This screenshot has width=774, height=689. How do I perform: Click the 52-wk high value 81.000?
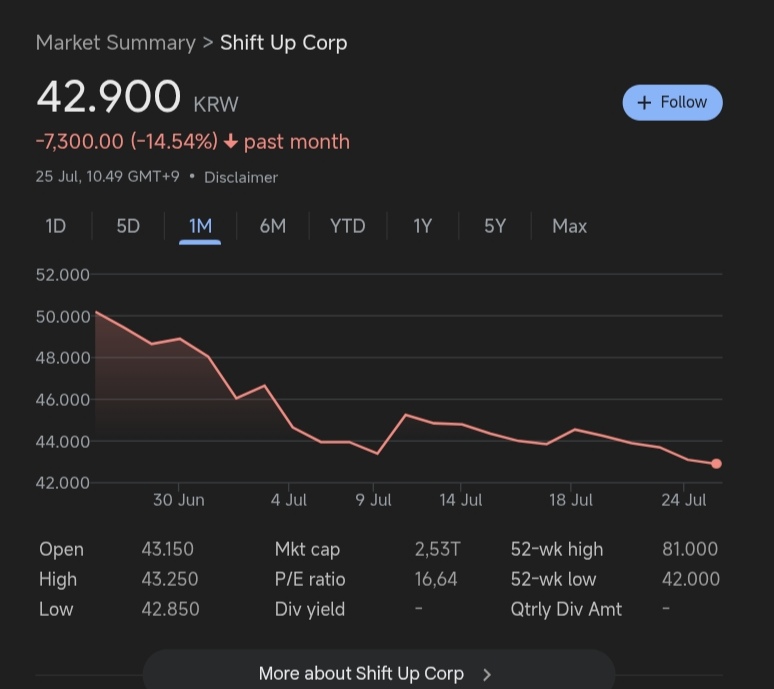pyautogui.click(x=690, y=549)
